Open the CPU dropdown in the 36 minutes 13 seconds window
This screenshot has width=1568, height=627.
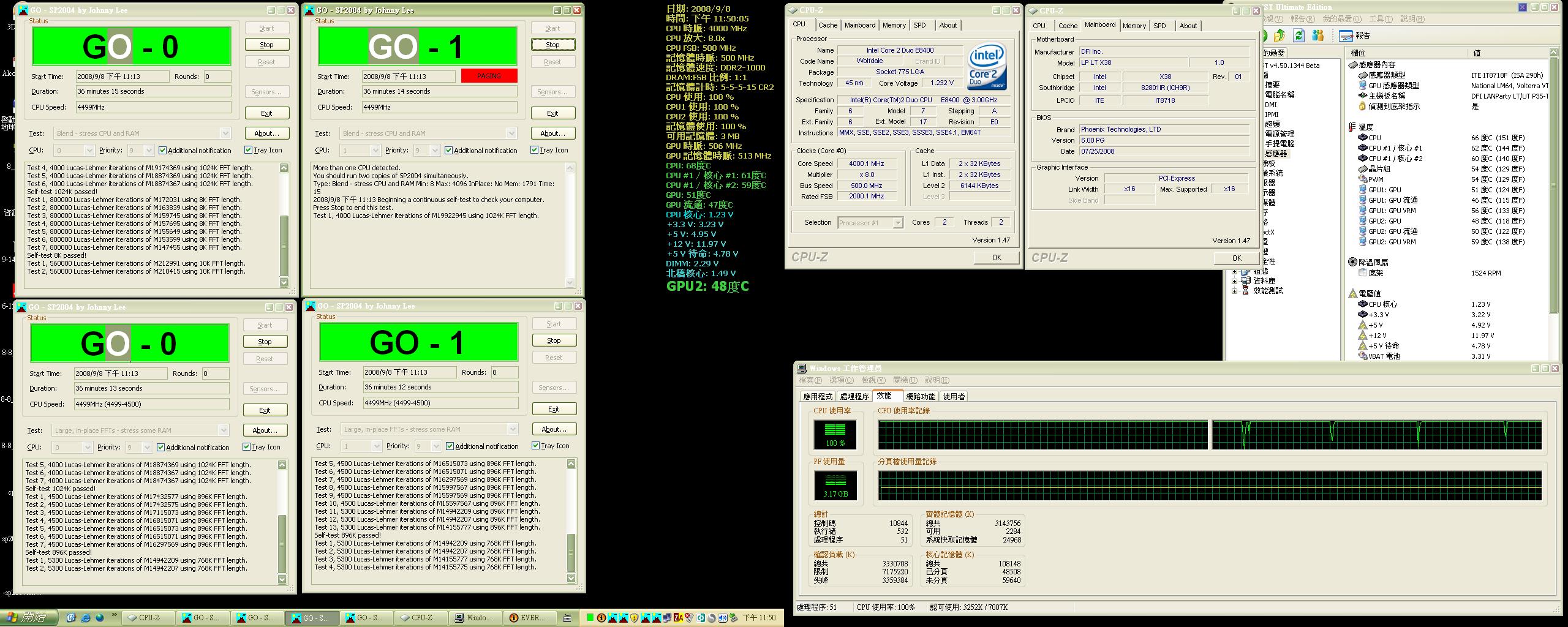[88, 447]
